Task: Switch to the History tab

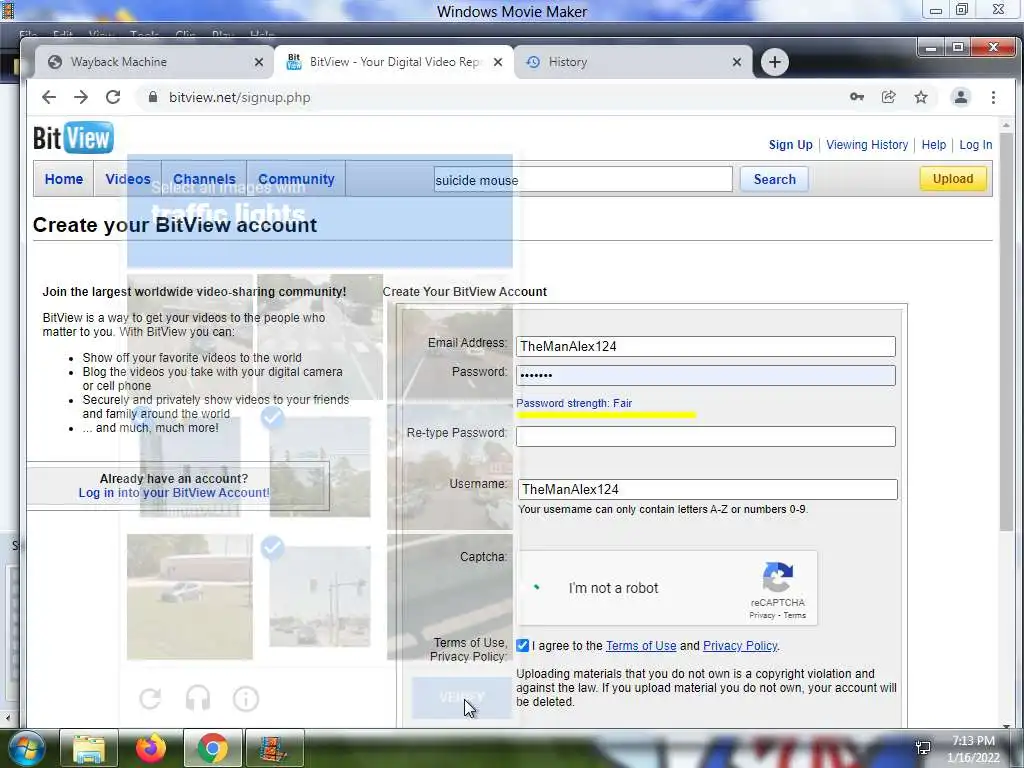Action: [633, 62]
